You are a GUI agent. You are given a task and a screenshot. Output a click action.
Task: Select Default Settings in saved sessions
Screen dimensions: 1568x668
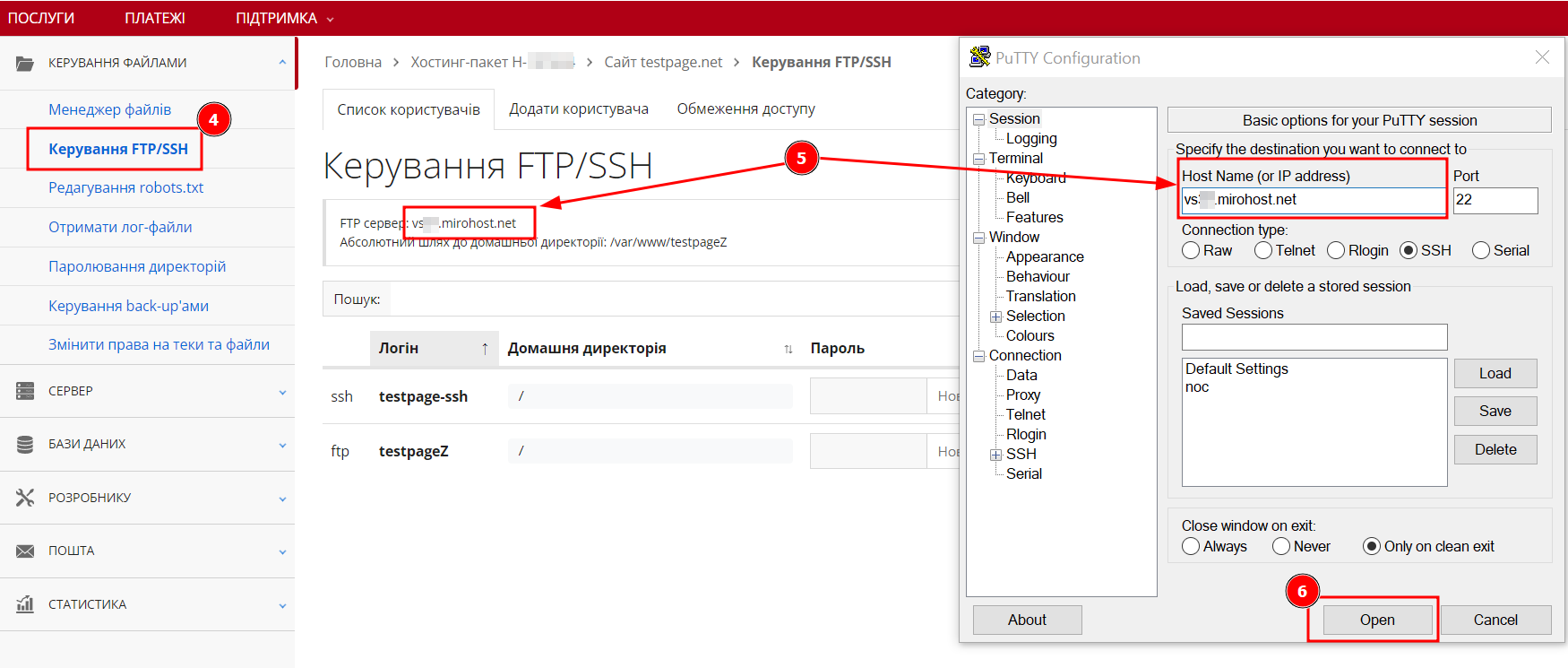1236,369
